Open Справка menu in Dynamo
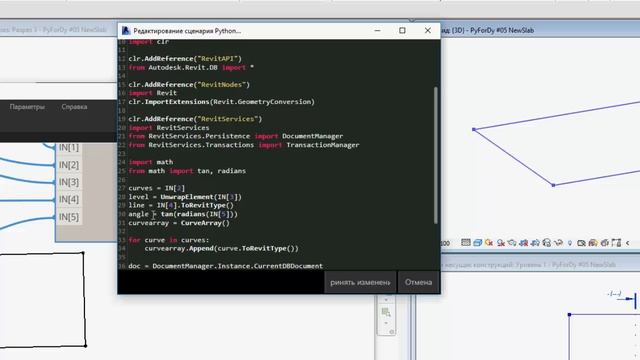This screenshot has height=360, width=640. pyautogui.click(x=74, y=107)
